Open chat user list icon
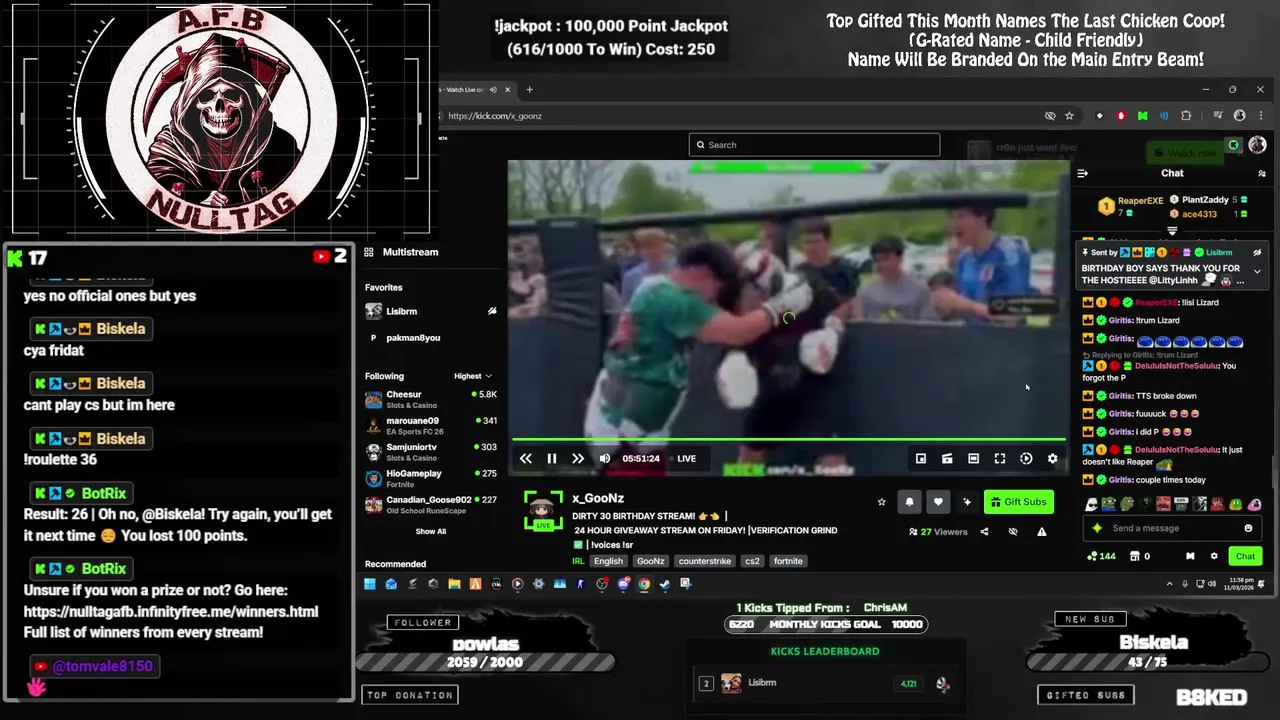Viewport: 1280px width, 720px height. 1262,173
